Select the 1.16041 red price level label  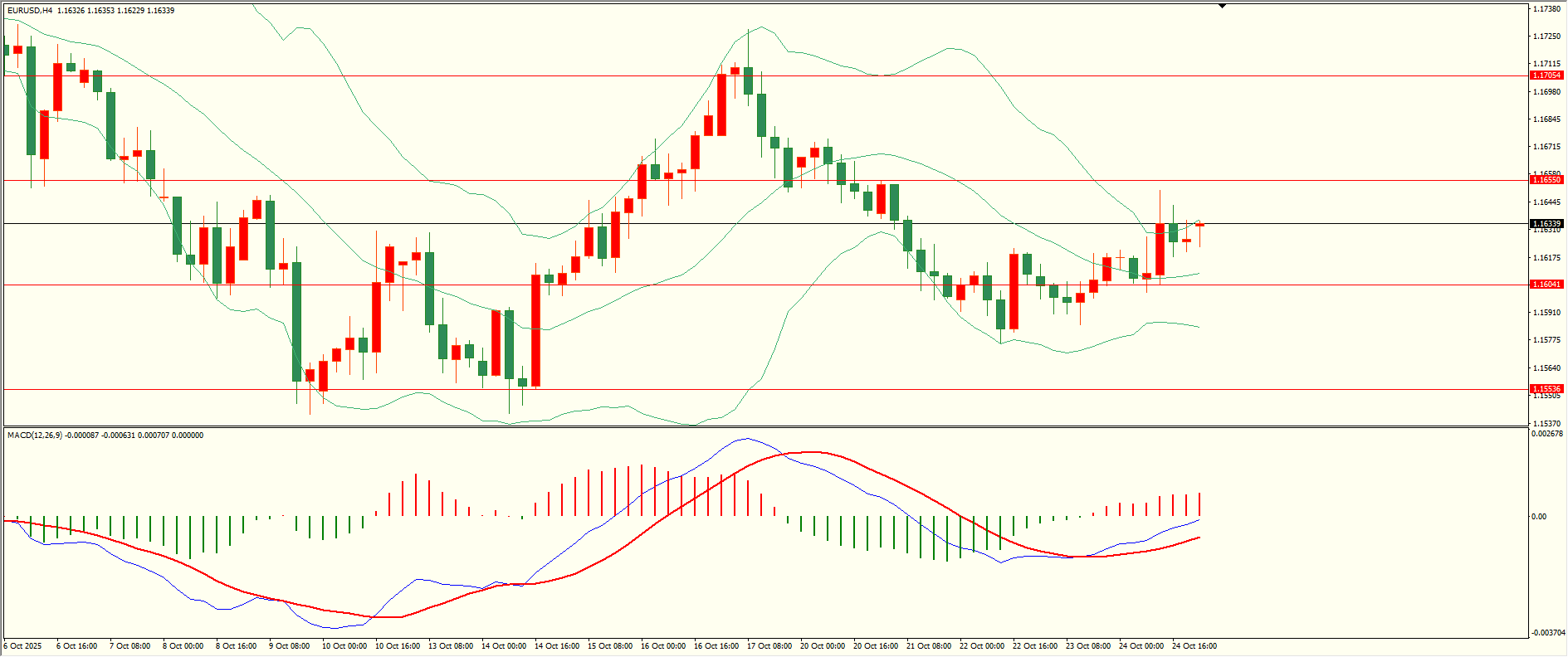click(x=1546, y=285)
